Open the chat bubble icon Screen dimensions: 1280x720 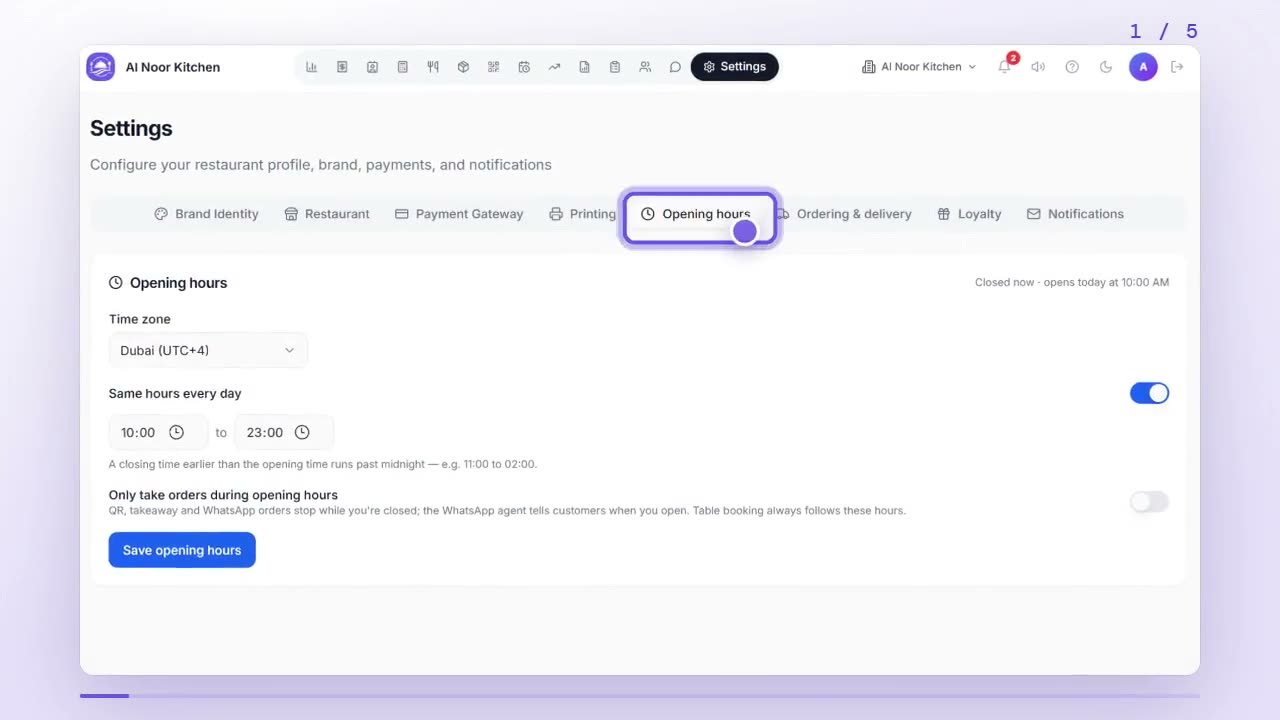[x=675, y=67]
